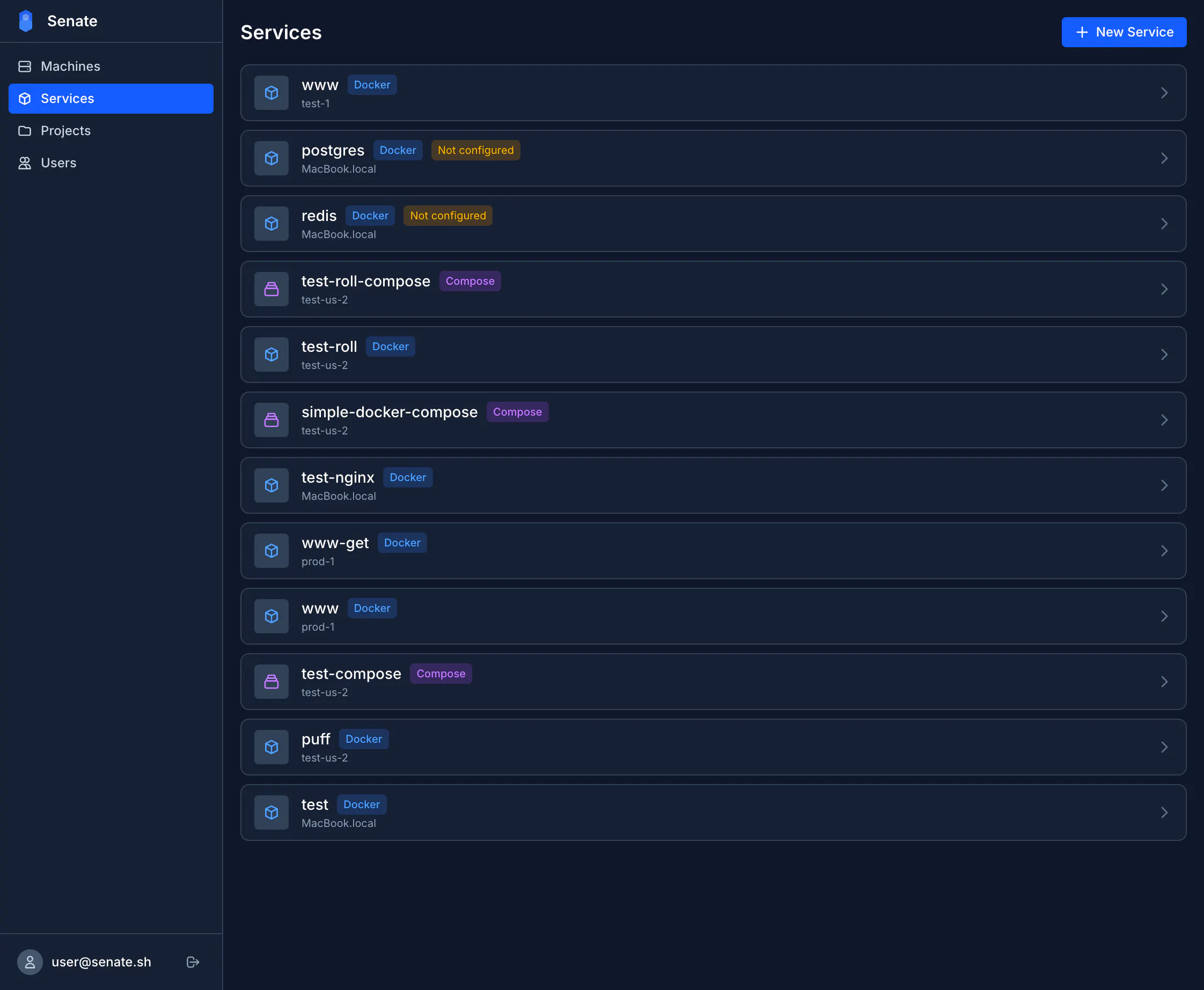Click MacBook.local under test-nginx
Image resolution: width=1204 pixels, height=990 pixels.
coord(339,496)
